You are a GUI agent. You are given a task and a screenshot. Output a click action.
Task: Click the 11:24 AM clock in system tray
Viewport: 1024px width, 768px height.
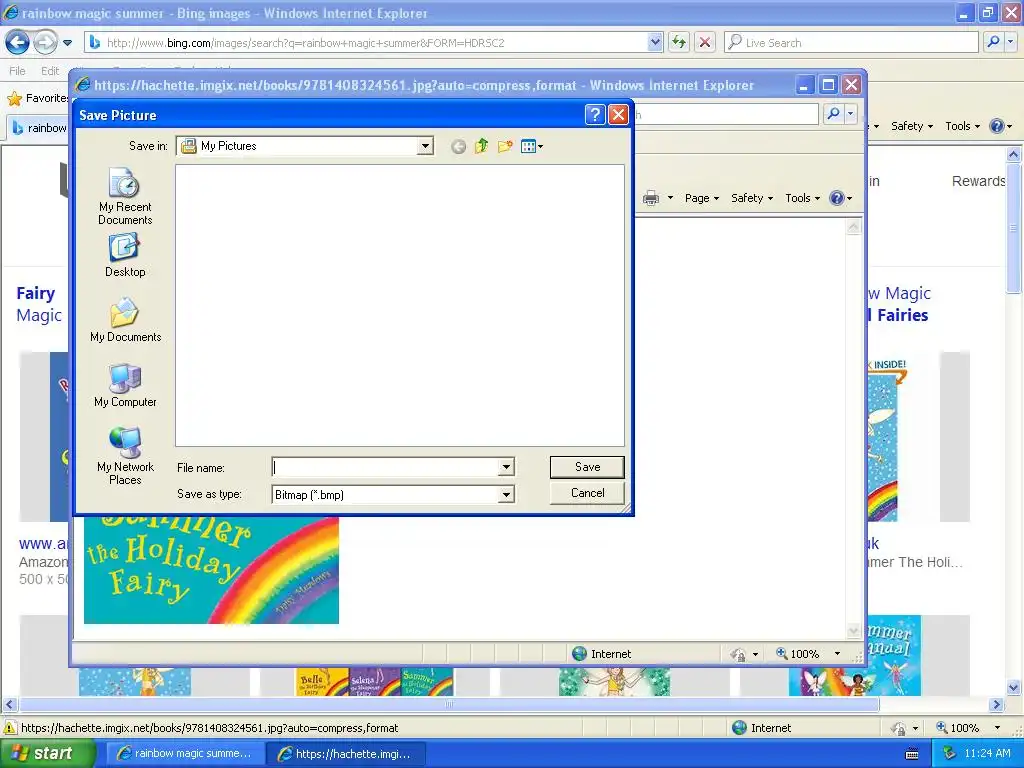click(987, 754)
